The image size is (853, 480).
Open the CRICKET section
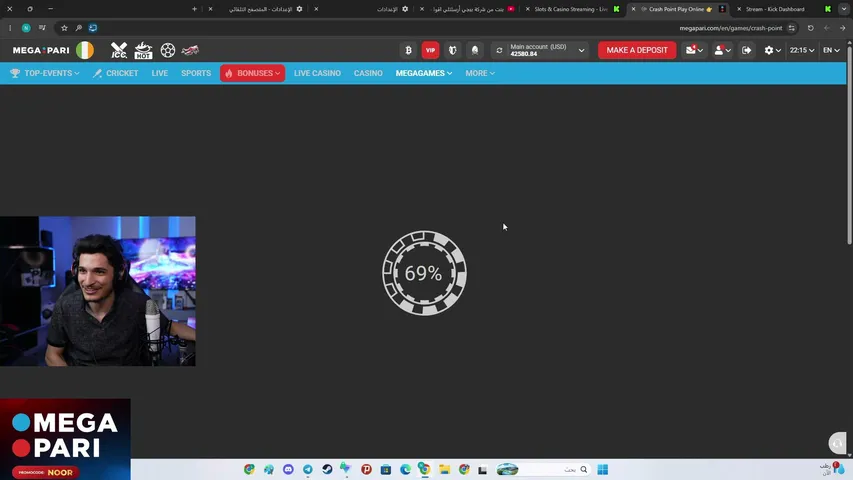point(115,73)
